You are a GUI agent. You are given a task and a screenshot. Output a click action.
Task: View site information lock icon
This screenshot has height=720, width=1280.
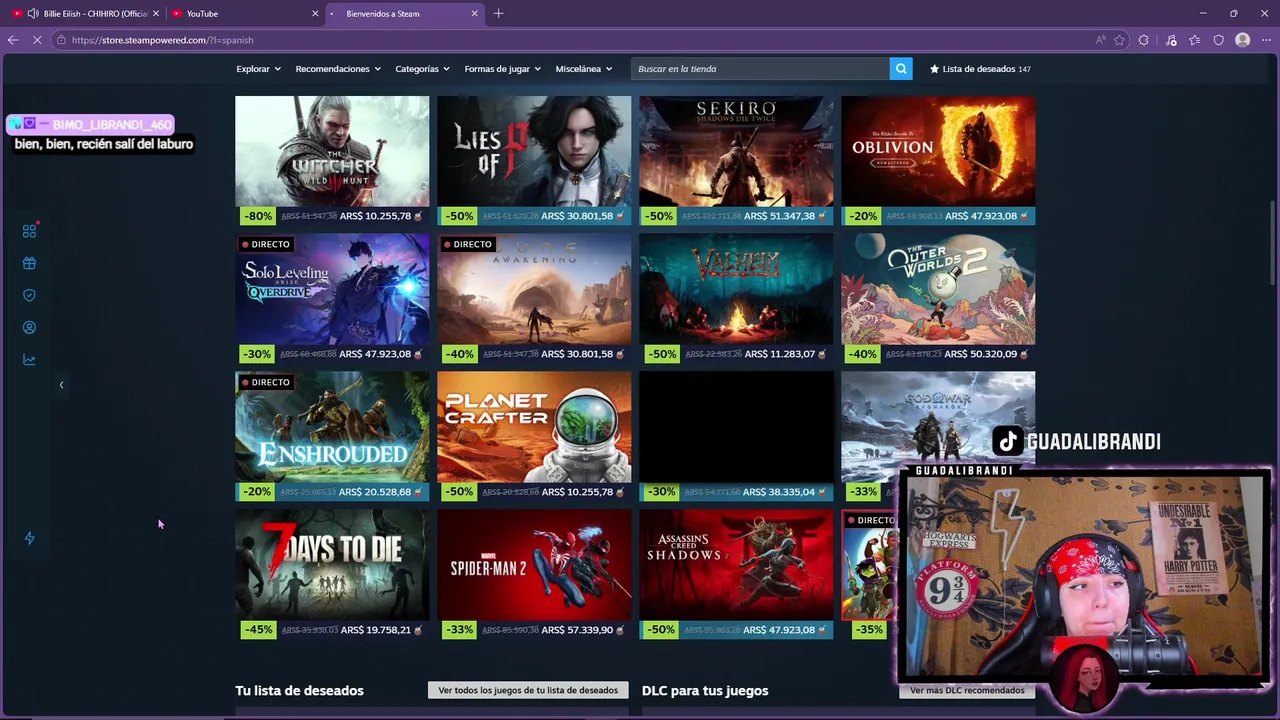pyautogui.click(x=61, y=40)
